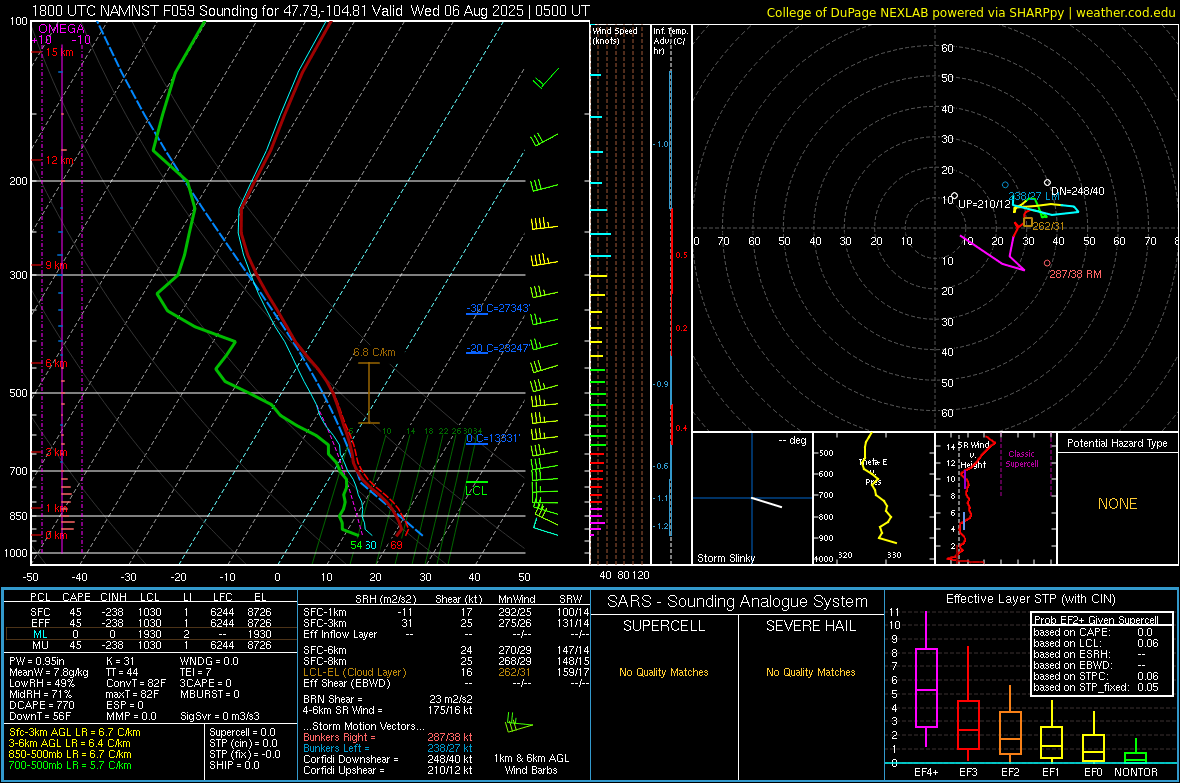Select the SFC parcel row
The width and height of the screenshot is (1180, 783).
coord(151,612)
